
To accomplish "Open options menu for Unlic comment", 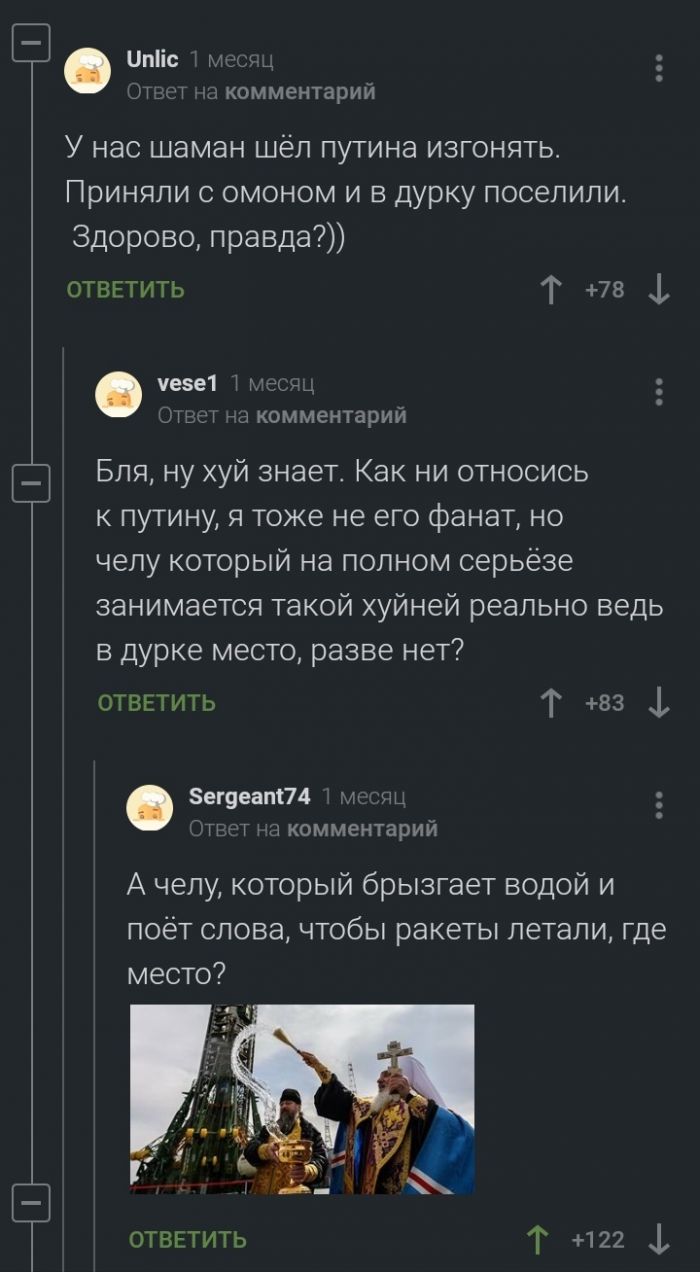I will [658, 68].
